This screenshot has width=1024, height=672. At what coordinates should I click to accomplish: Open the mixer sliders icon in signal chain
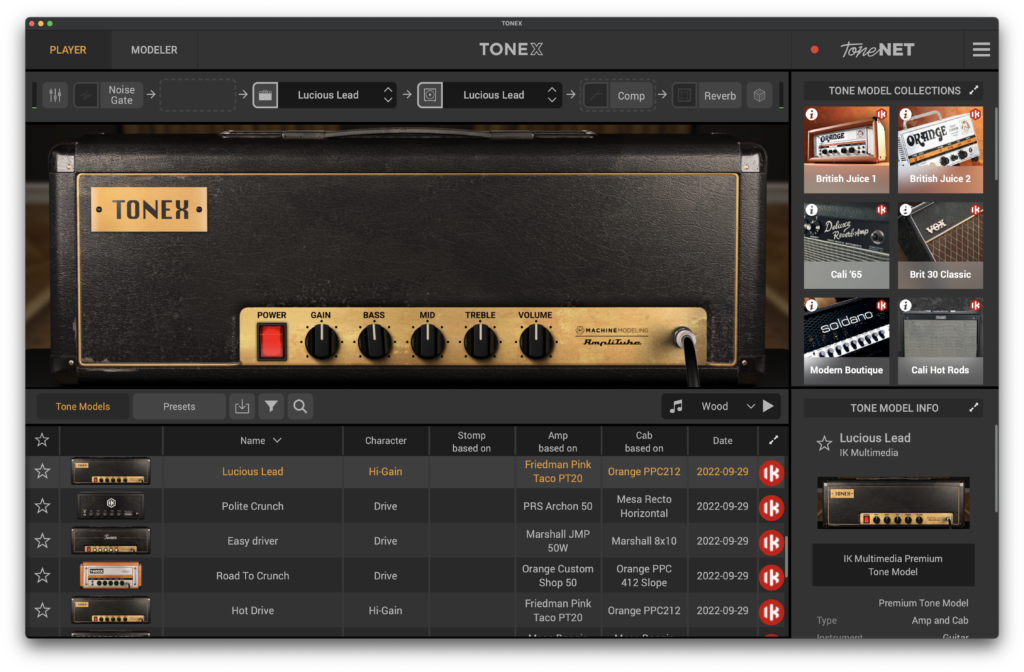pyautogui.click(x=55, y=95)
